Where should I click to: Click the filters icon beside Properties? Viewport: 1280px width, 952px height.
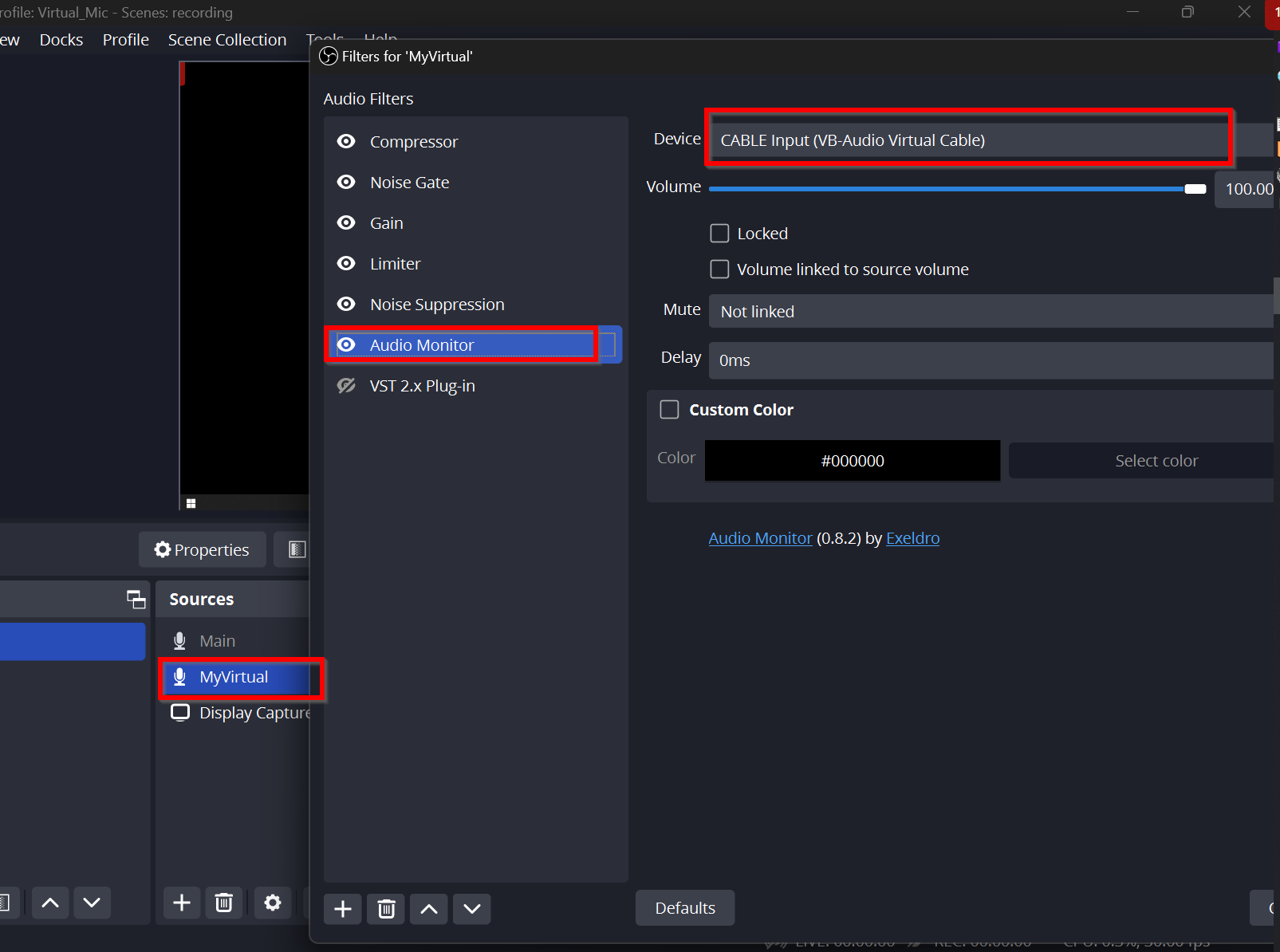click(297, 549)
